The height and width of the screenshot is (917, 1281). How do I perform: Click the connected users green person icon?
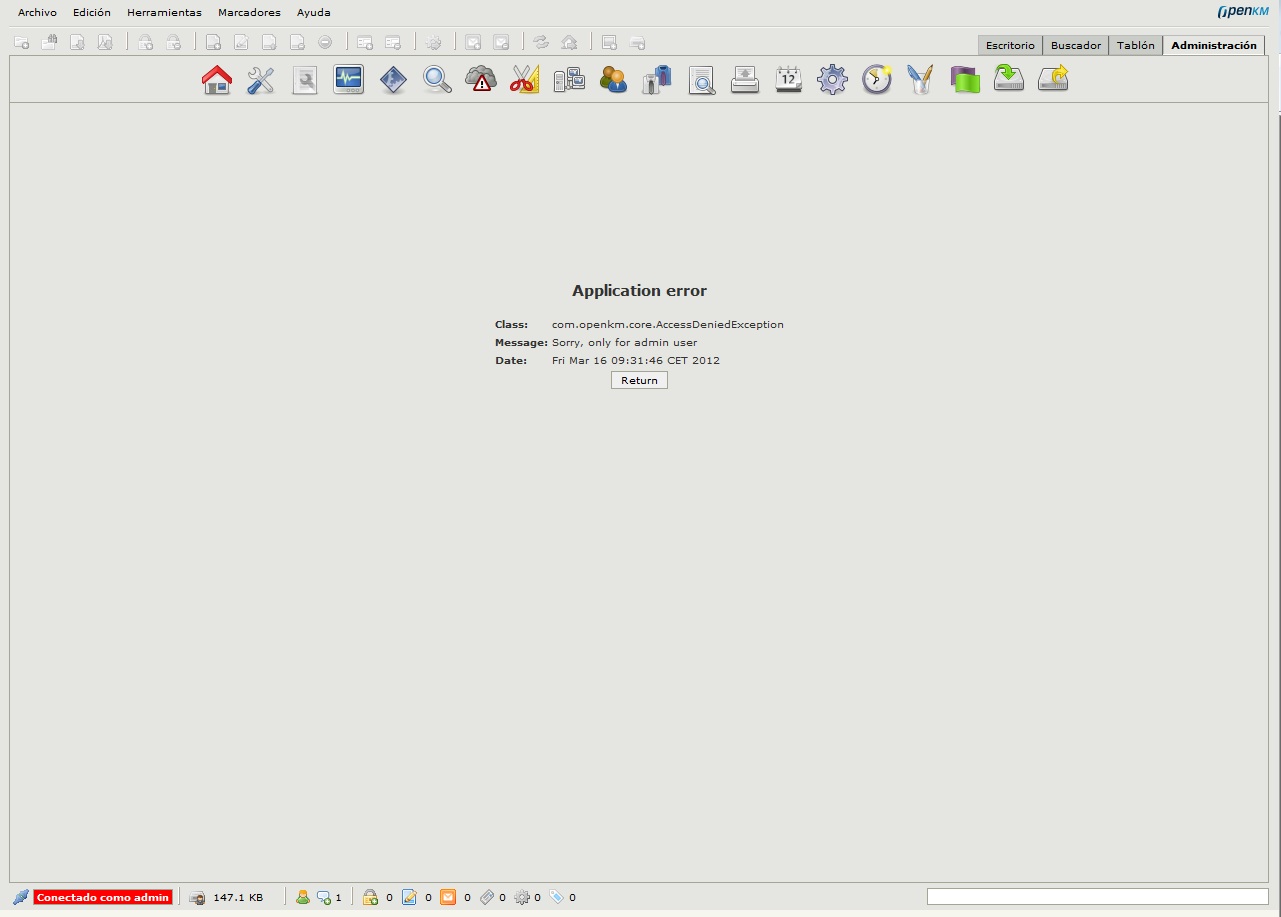click(x=303, y=897)
